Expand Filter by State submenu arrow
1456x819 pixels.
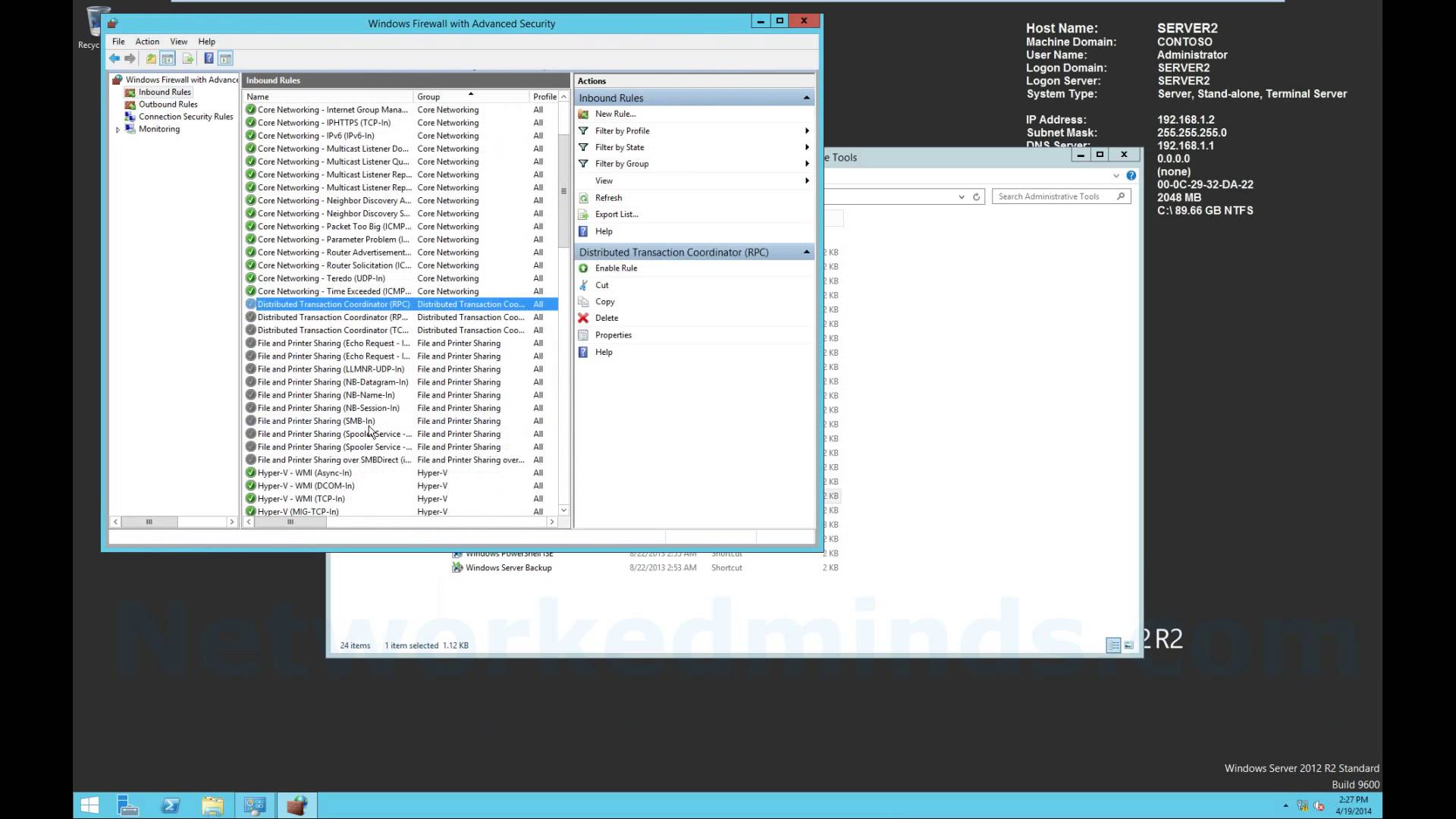(807, 147)
